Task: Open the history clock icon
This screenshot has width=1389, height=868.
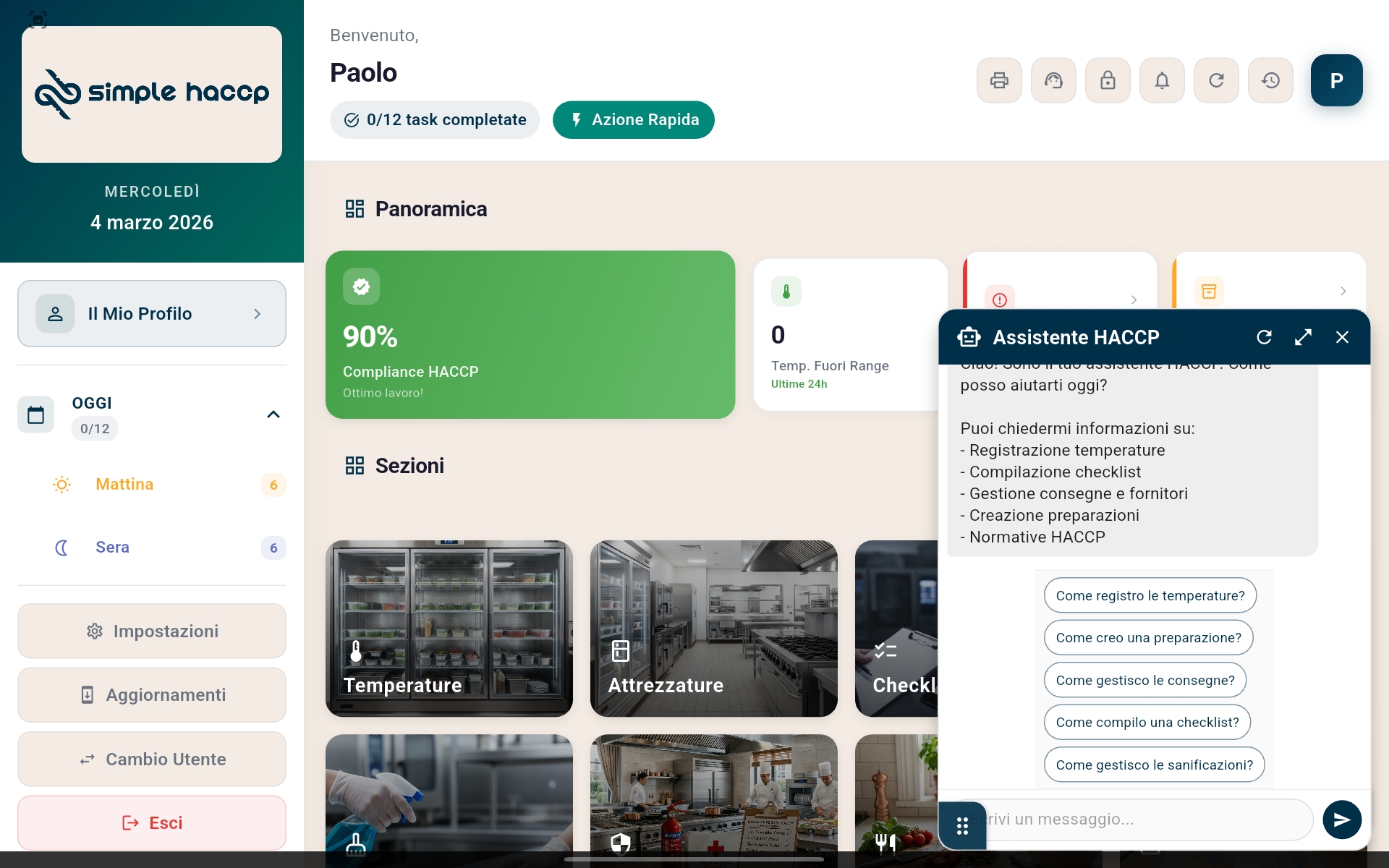Action: click(x=1270, y=80)
